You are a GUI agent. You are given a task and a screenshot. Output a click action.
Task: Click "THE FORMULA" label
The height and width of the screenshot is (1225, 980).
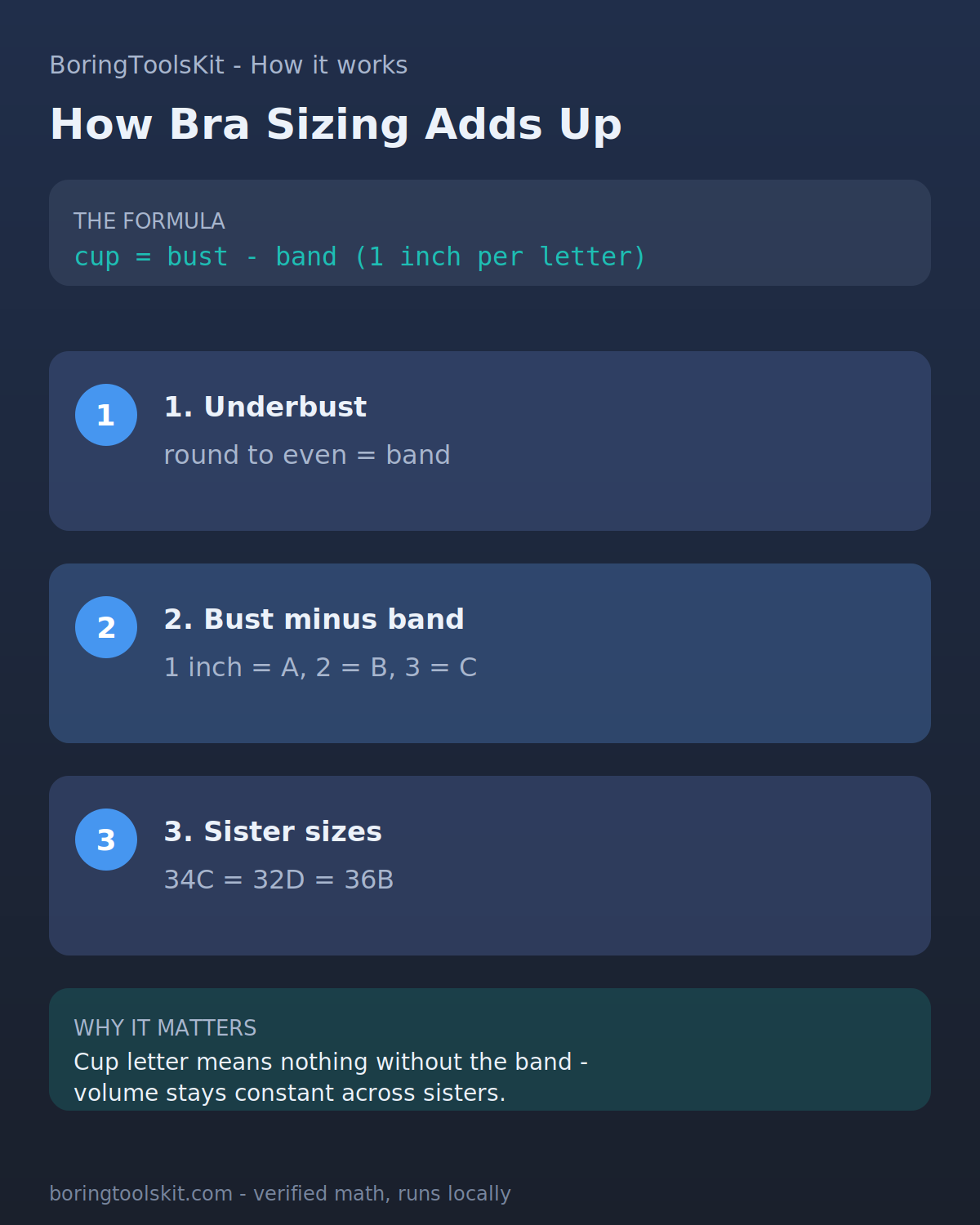(x=149, y=221)
